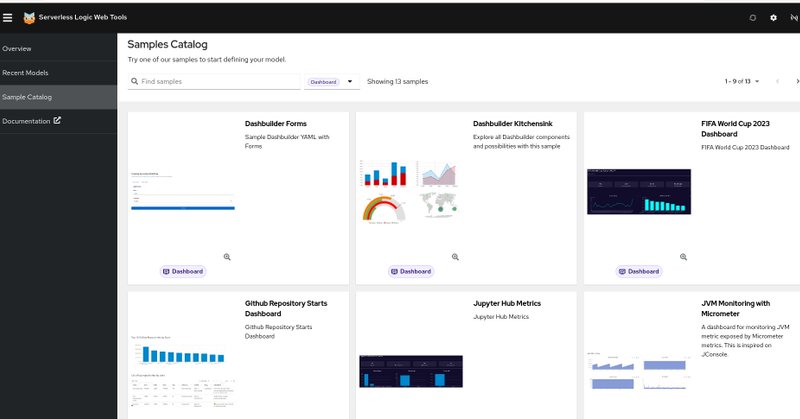Click the JVM metric exposed by Micrometer description
This screenshot has height=419, width=800.
(745, 340)
